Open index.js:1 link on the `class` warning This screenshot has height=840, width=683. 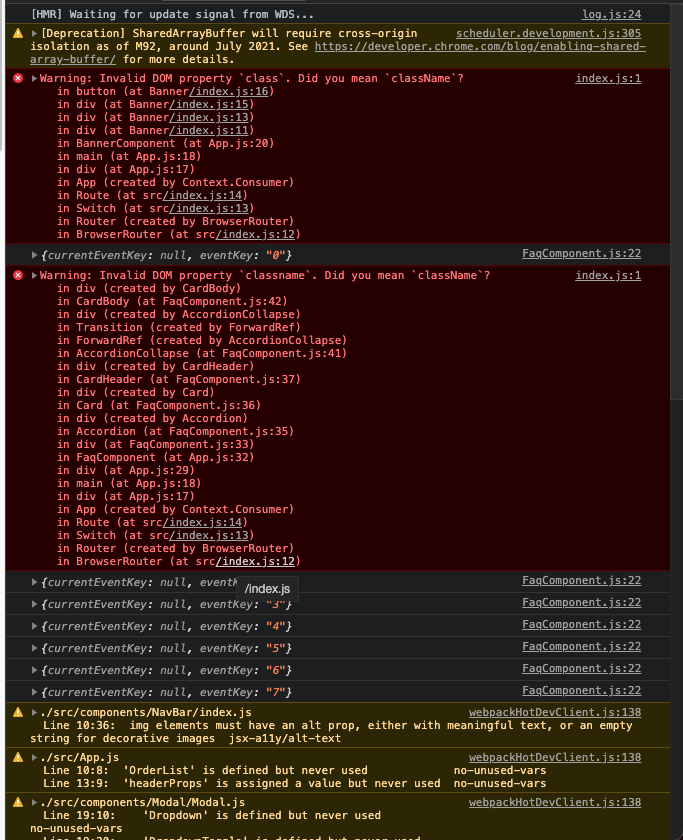pos(608,78)
